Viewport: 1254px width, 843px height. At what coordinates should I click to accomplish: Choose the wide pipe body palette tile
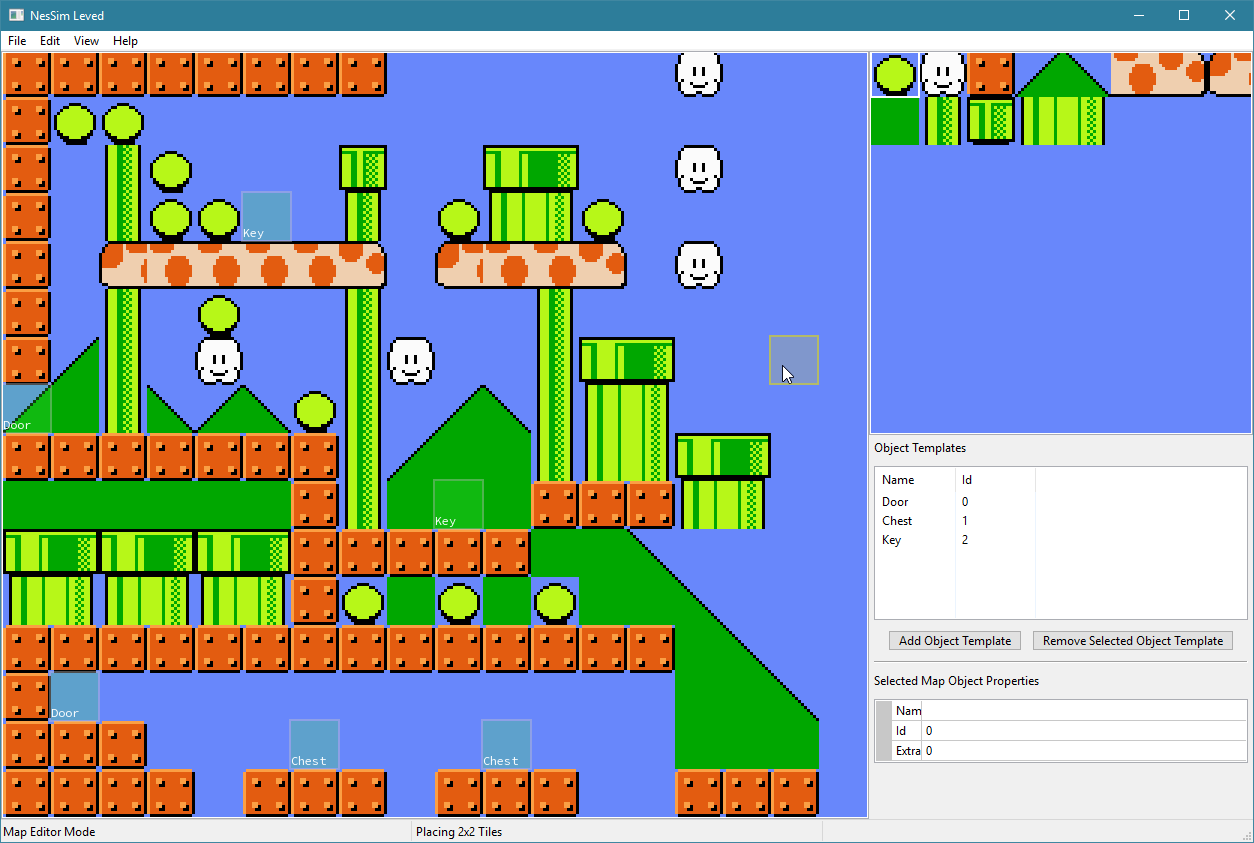point(1063,121)
